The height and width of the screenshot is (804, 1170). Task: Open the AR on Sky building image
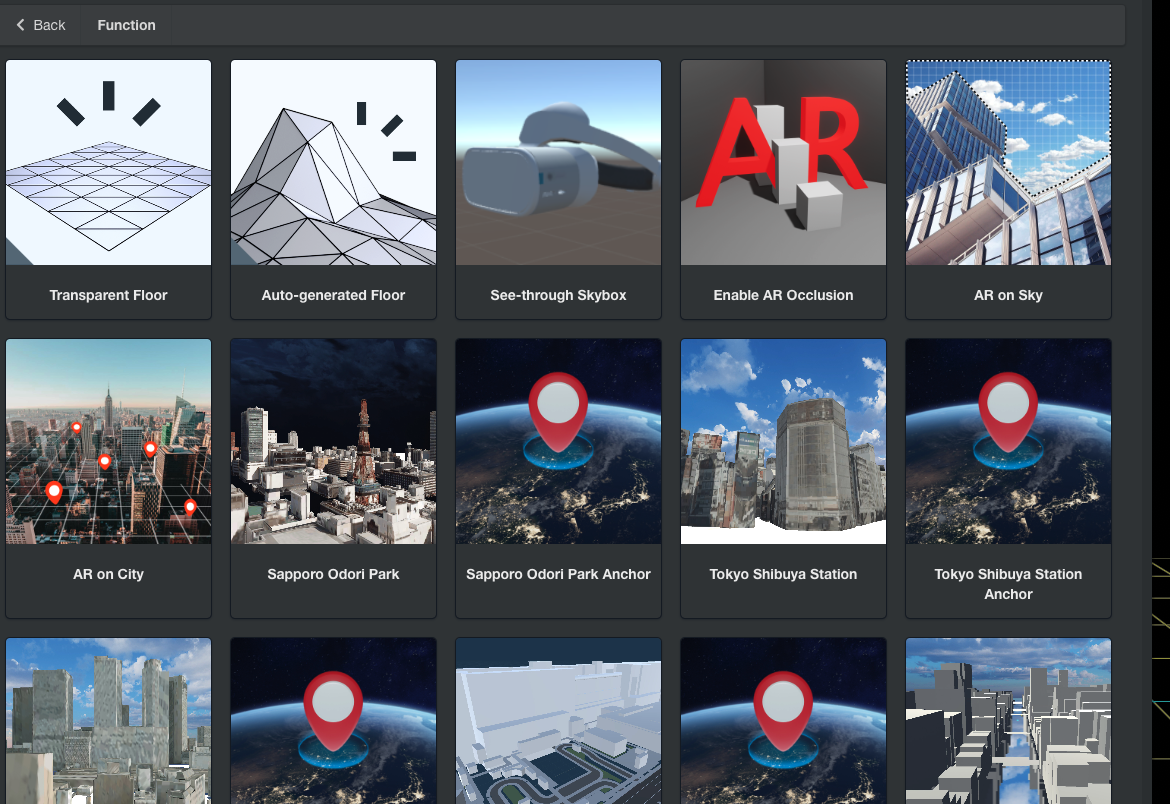pos(1008,163)
